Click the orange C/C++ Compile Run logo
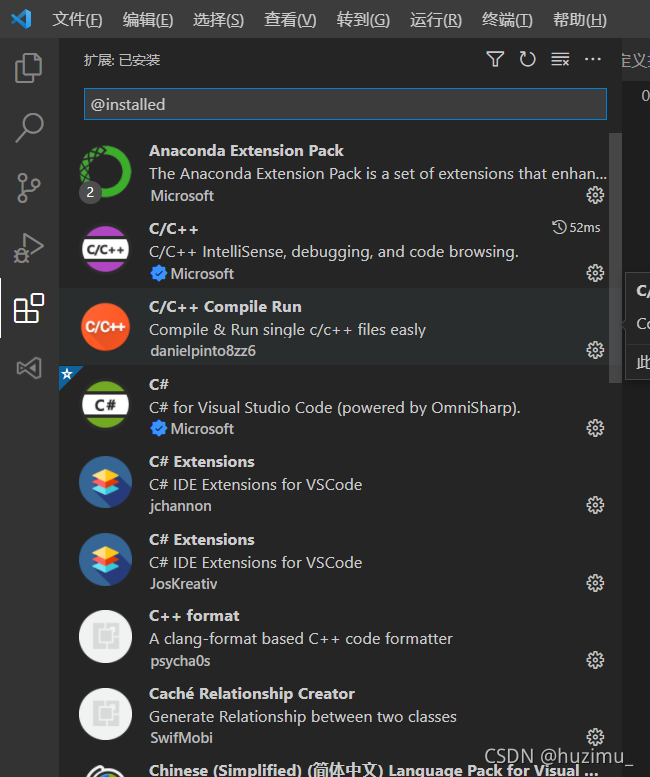The image size is (650, 777). [106, 327]
